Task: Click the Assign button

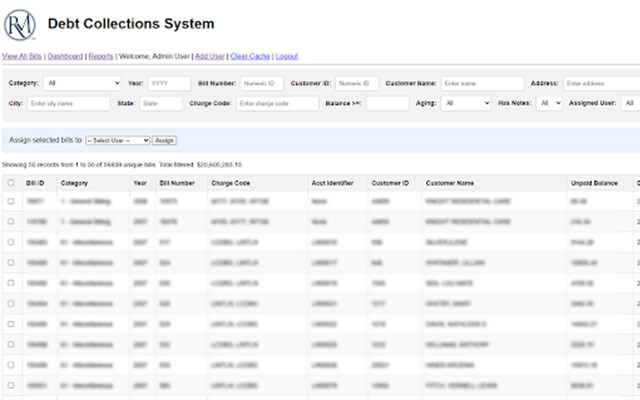Action: 164,140
